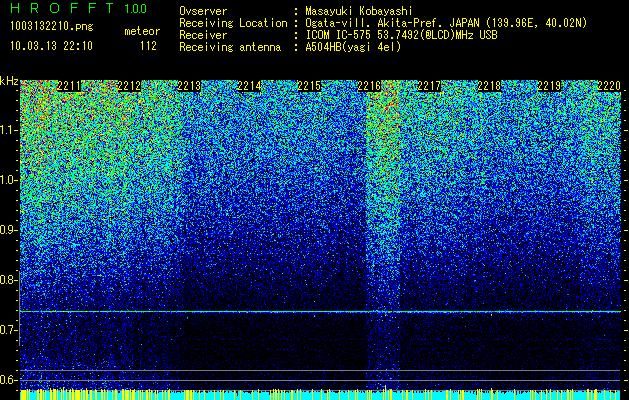This screenshot has width=629, height=400.
Task: Click the 0.6 frequency axis label
Action: point(8,380)
